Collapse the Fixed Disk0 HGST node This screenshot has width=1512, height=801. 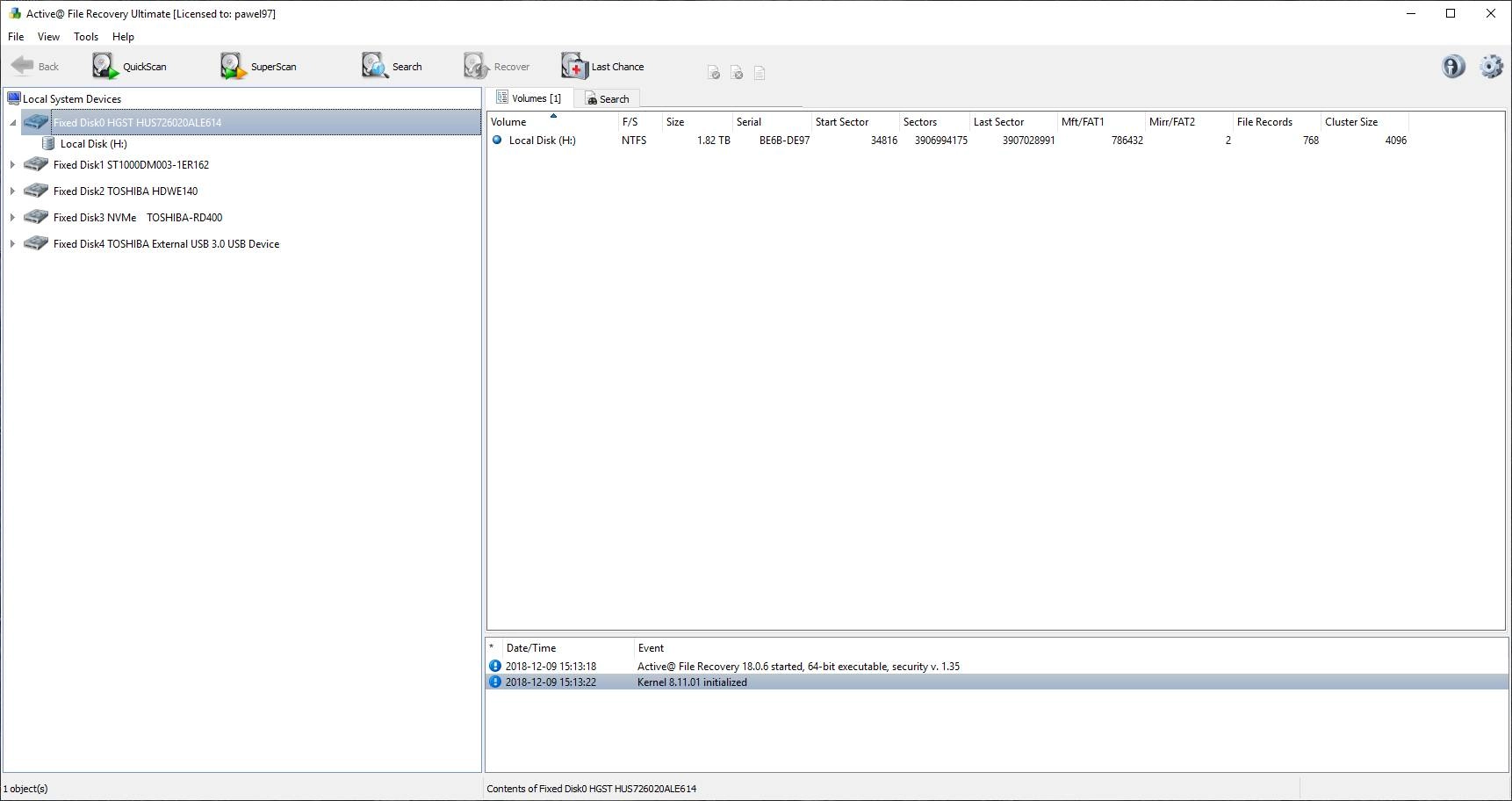(13, 123)
